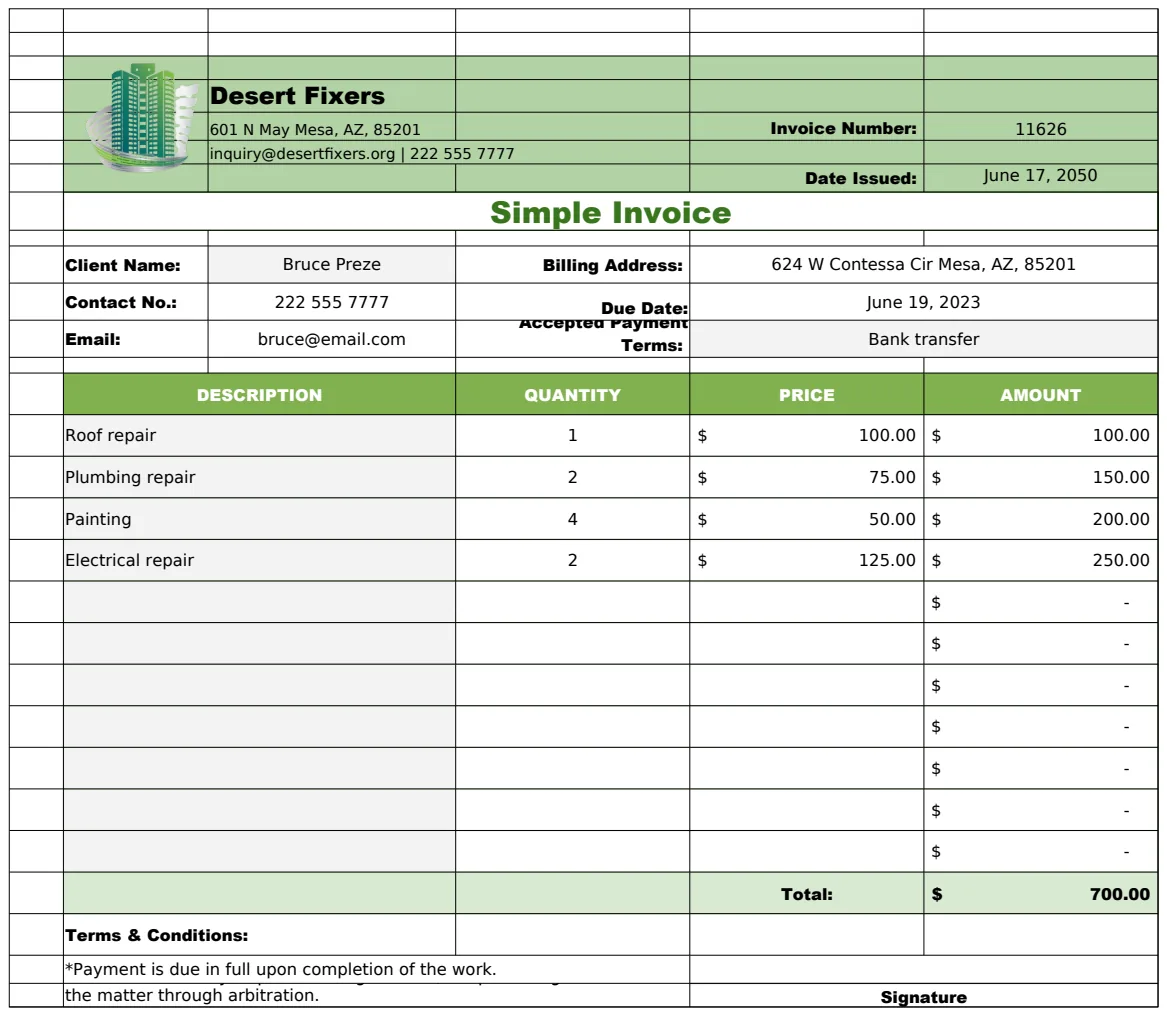This screenshot has width=1167, height=1016.
Task: Click the inquiry@desertfixers.org contact line
Action: click(x=362, y=154)
